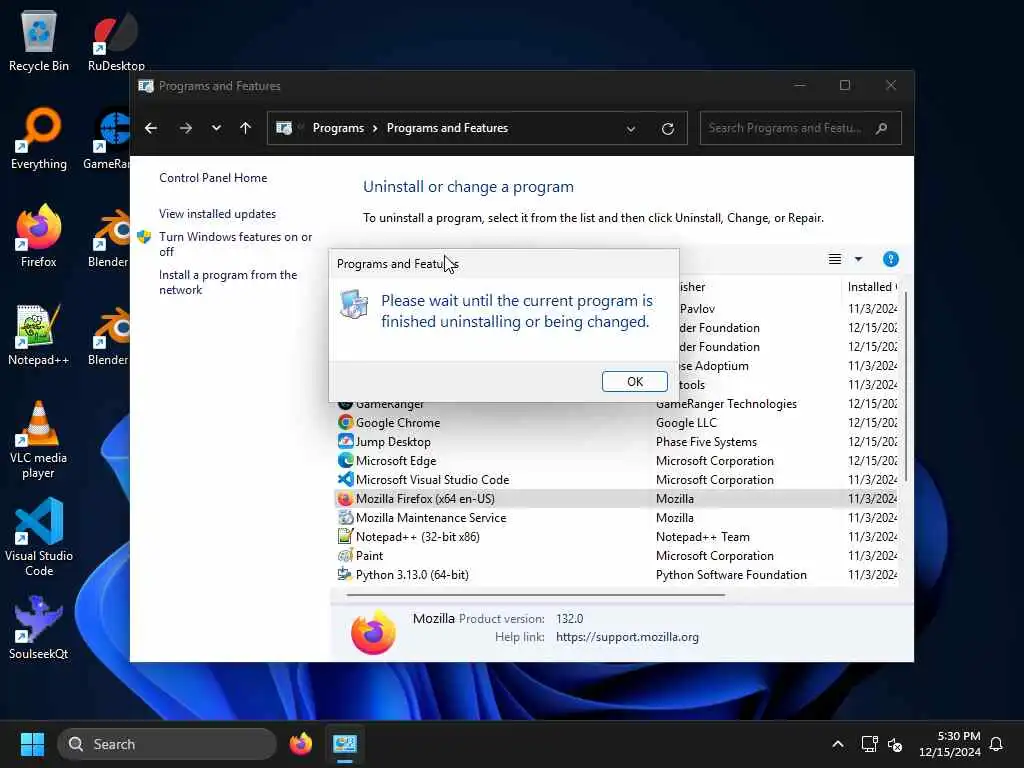Select the Notepad++ desktop shortcut
The height and width of the screenshot is (768, 1024).
point(39,334)
